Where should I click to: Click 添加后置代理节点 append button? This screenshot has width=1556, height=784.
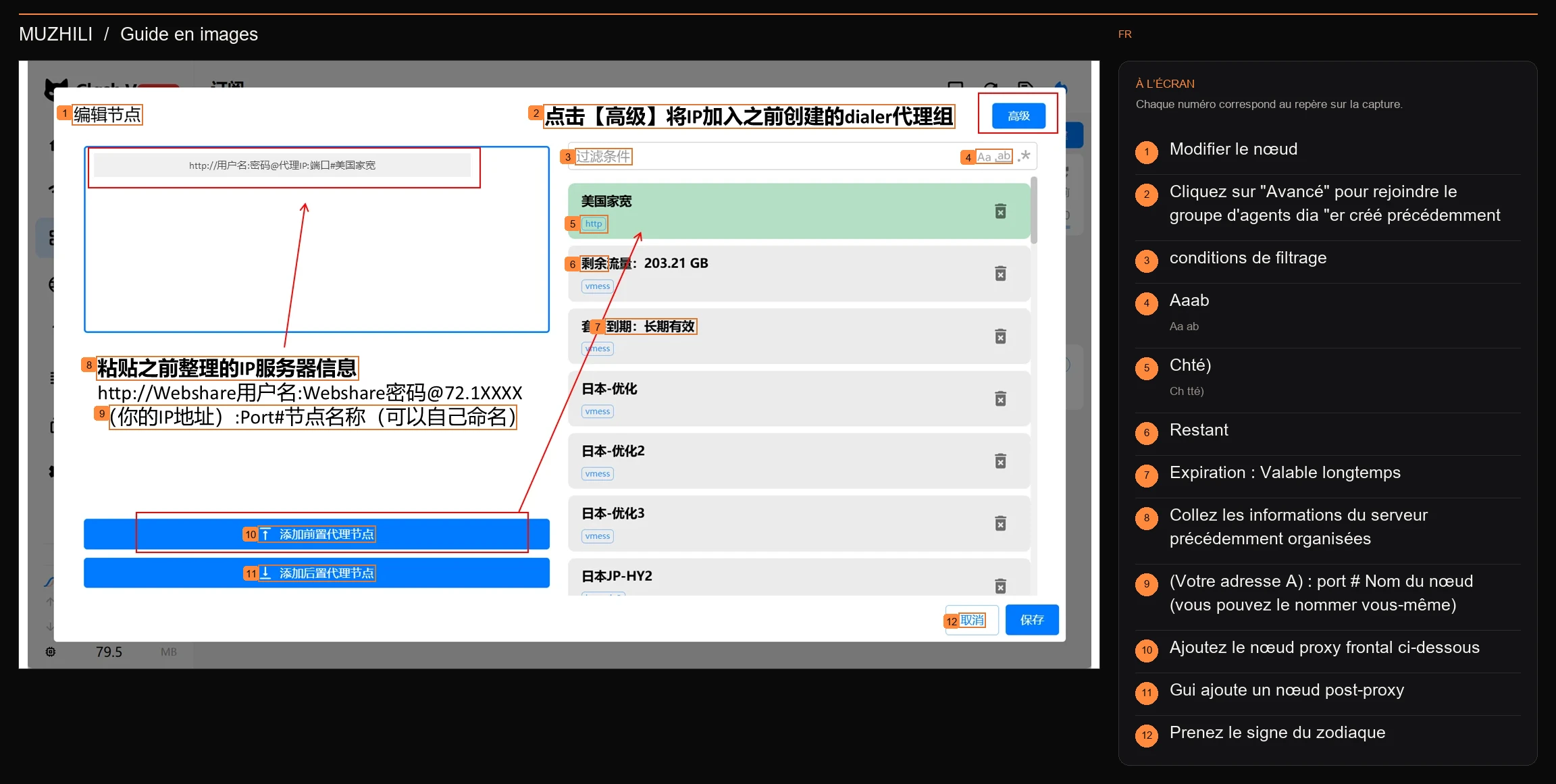[317, 573]
